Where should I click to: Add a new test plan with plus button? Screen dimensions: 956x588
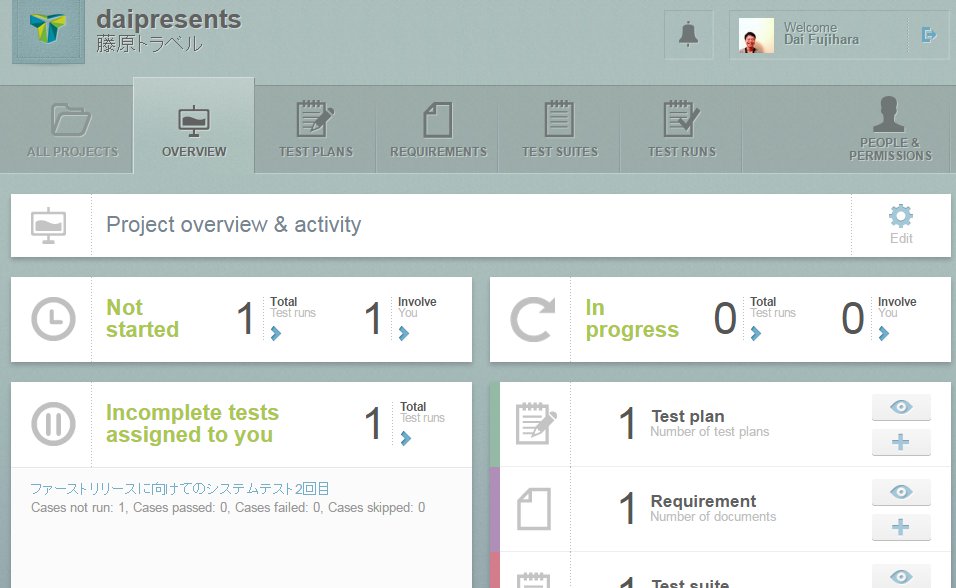click(x=900, y=443)
